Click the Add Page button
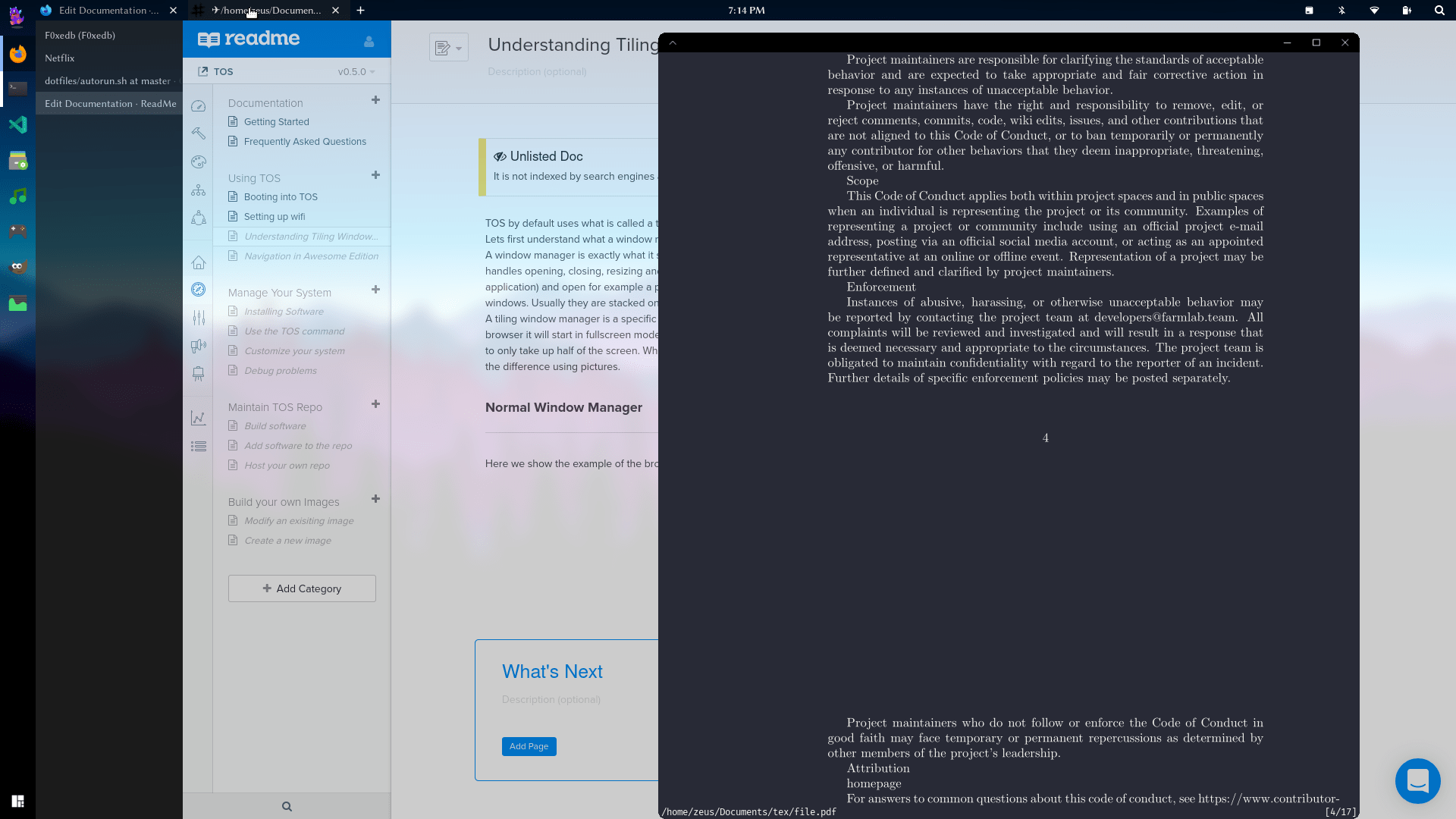 coord(529,746)
